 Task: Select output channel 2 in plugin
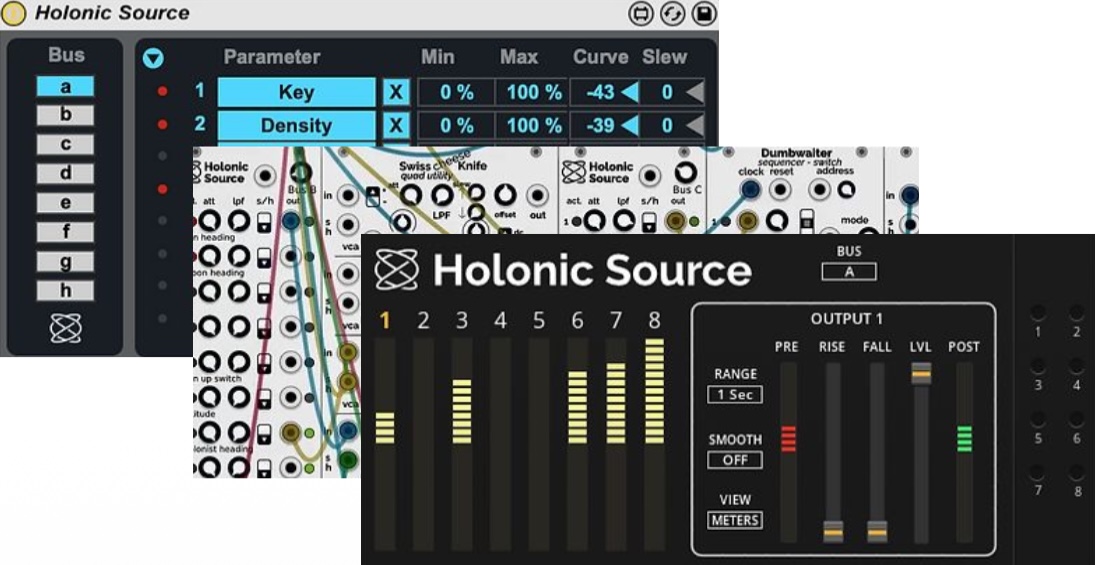[x=423, y=321]
